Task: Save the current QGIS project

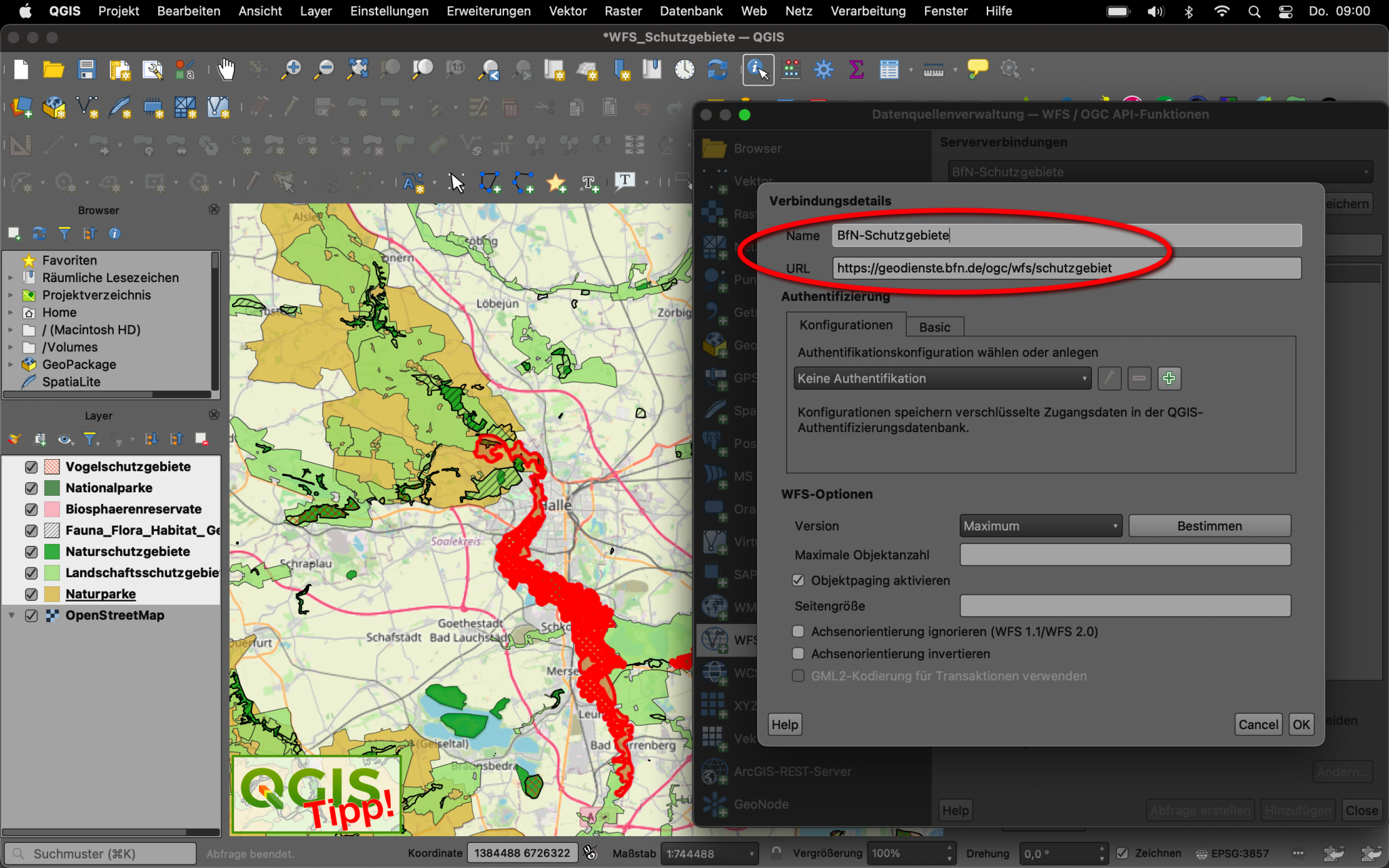Action: 87,68
